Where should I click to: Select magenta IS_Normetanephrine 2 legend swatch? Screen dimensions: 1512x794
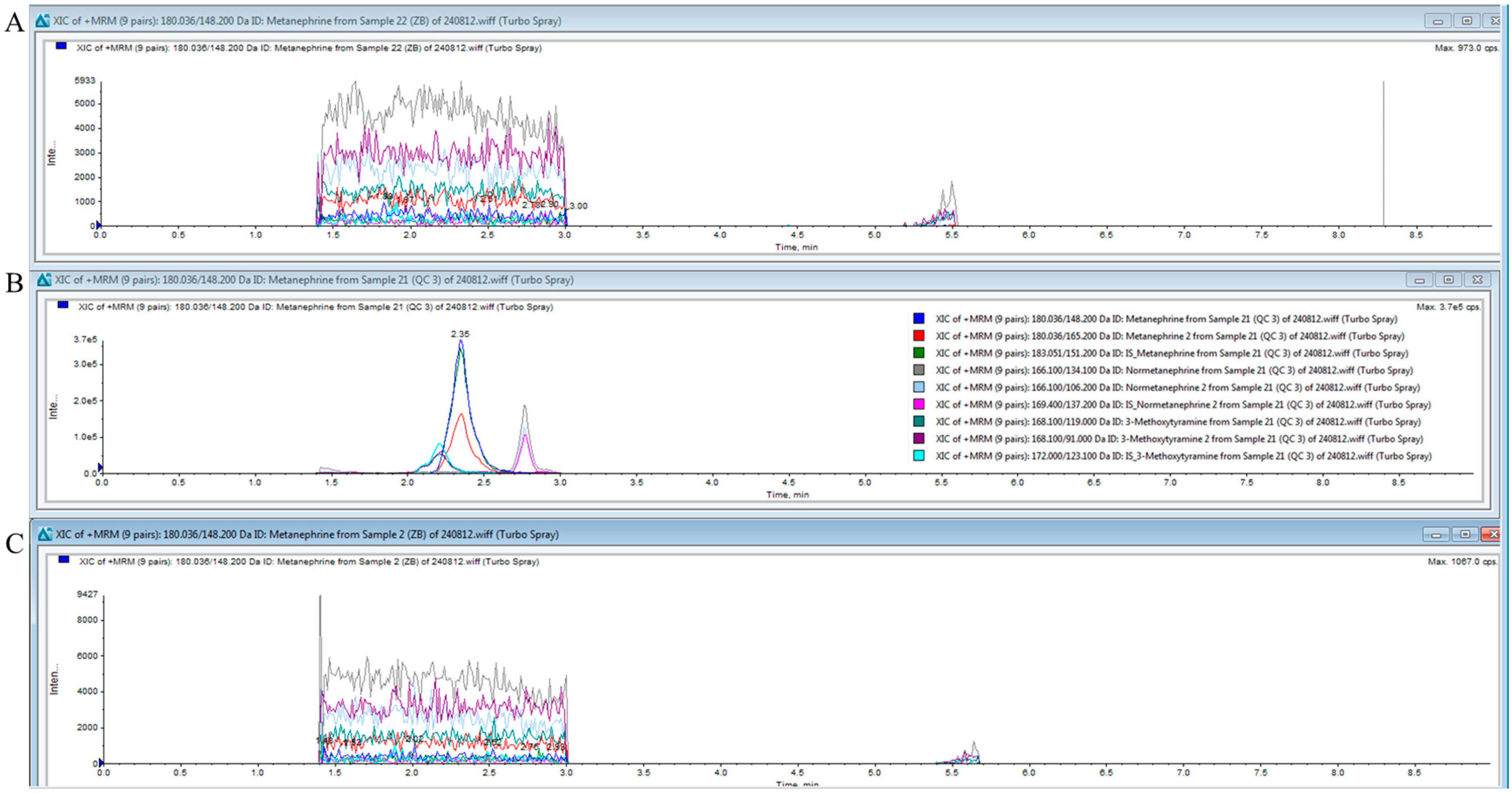pos(919,404)
